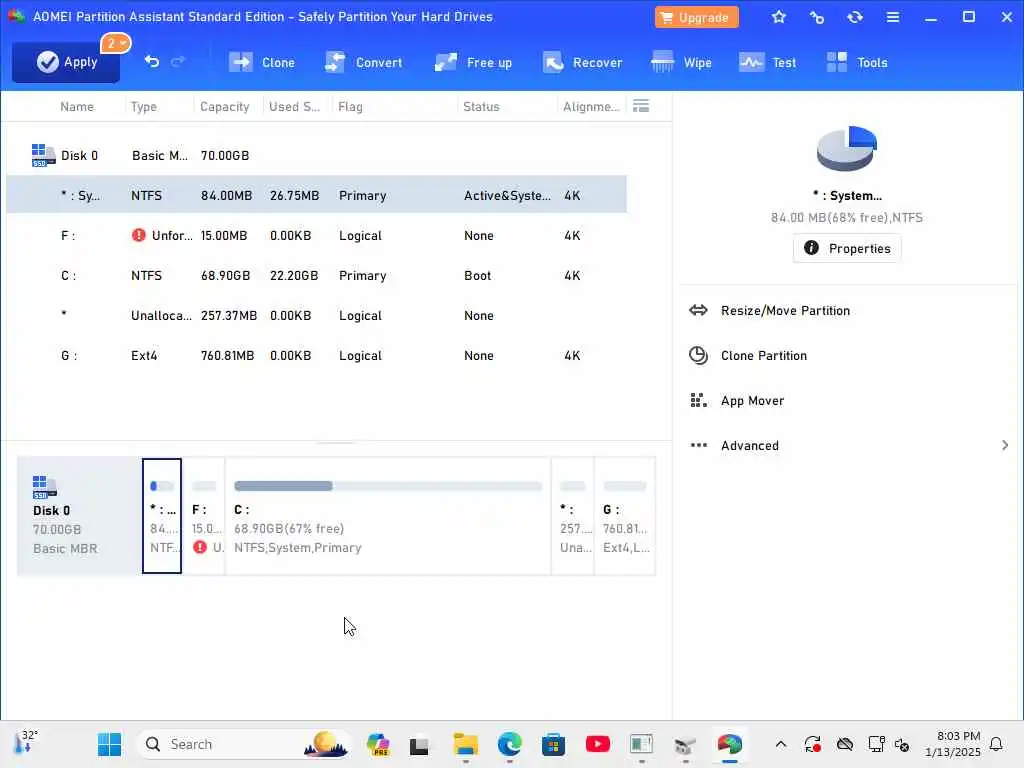Image resolution: width=1024 pixels, height=768 pixels.
Task: Open File Explorer from taskbar
Action: click(466, 744)
